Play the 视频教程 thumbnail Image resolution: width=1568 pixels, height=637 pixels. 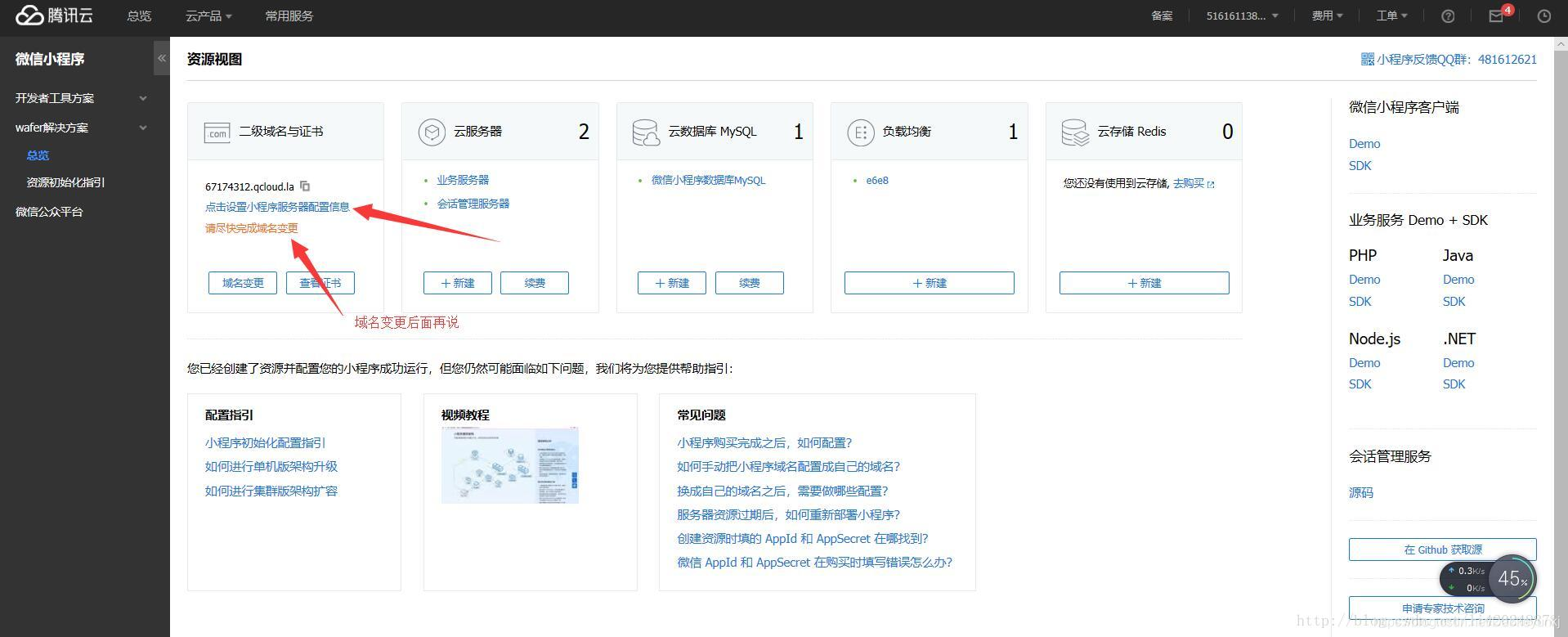click(510, 465)
